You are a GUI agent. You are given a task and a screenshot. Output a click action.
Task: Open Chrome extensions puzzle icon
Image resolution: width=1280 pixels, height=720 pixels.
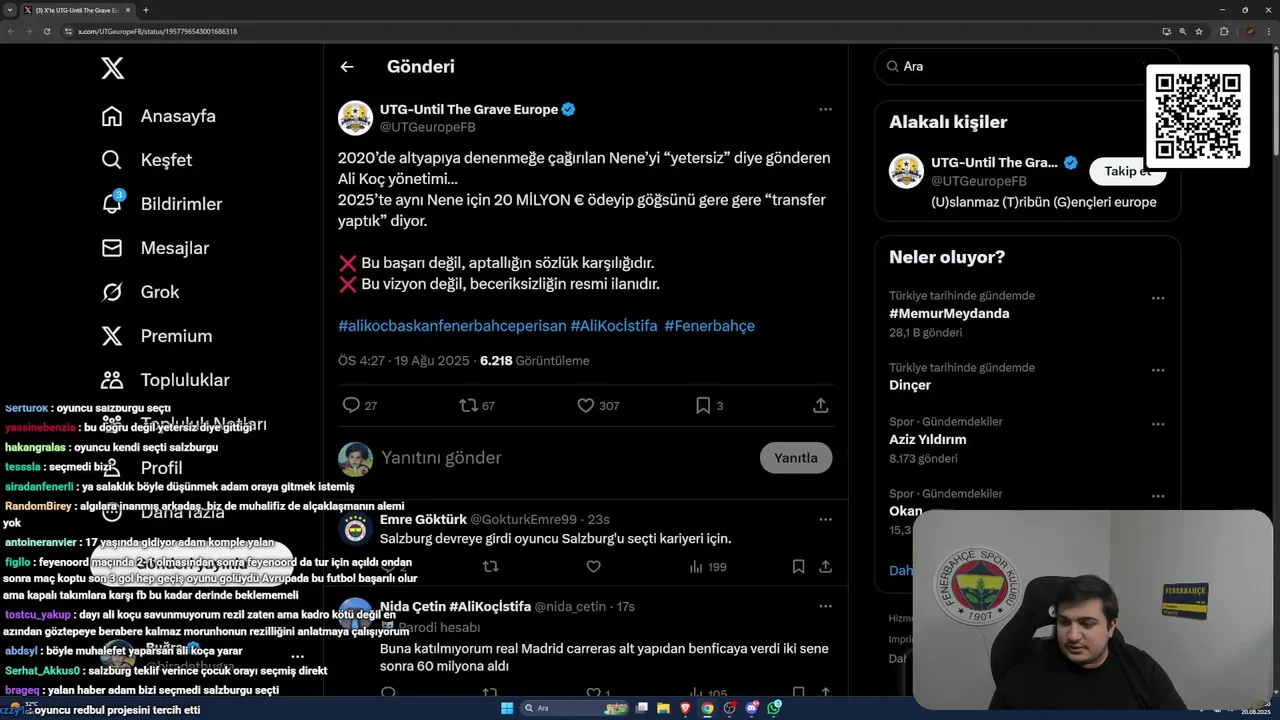coord(1224,31)
